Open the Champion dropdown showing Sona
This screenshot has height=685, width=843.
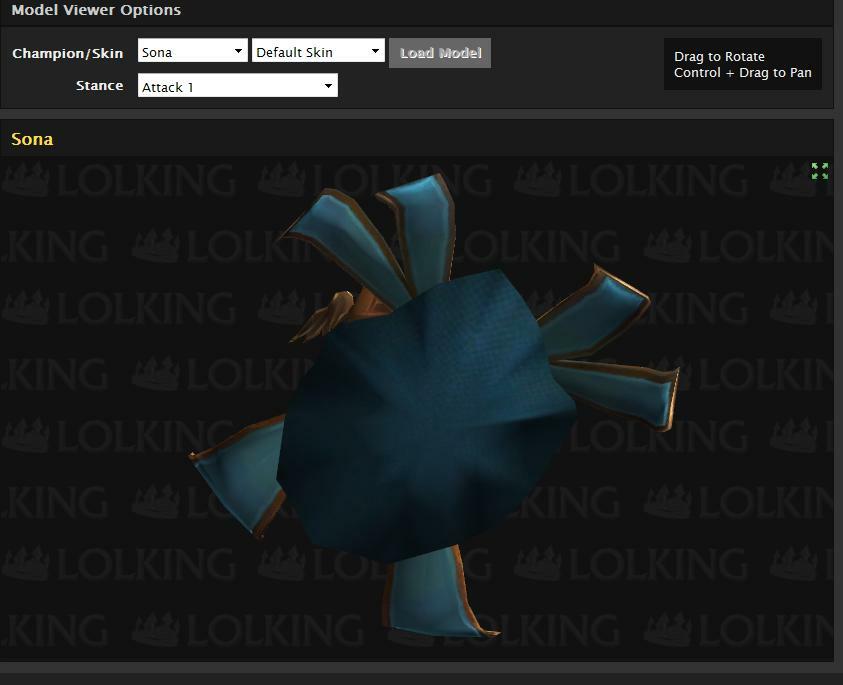(192, 52)
